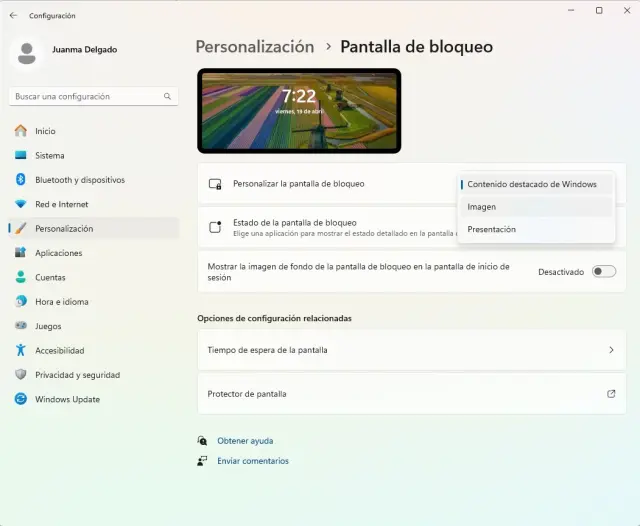Go to Windows Update section
Screen dimensions: 640x526
click(67, 399)
